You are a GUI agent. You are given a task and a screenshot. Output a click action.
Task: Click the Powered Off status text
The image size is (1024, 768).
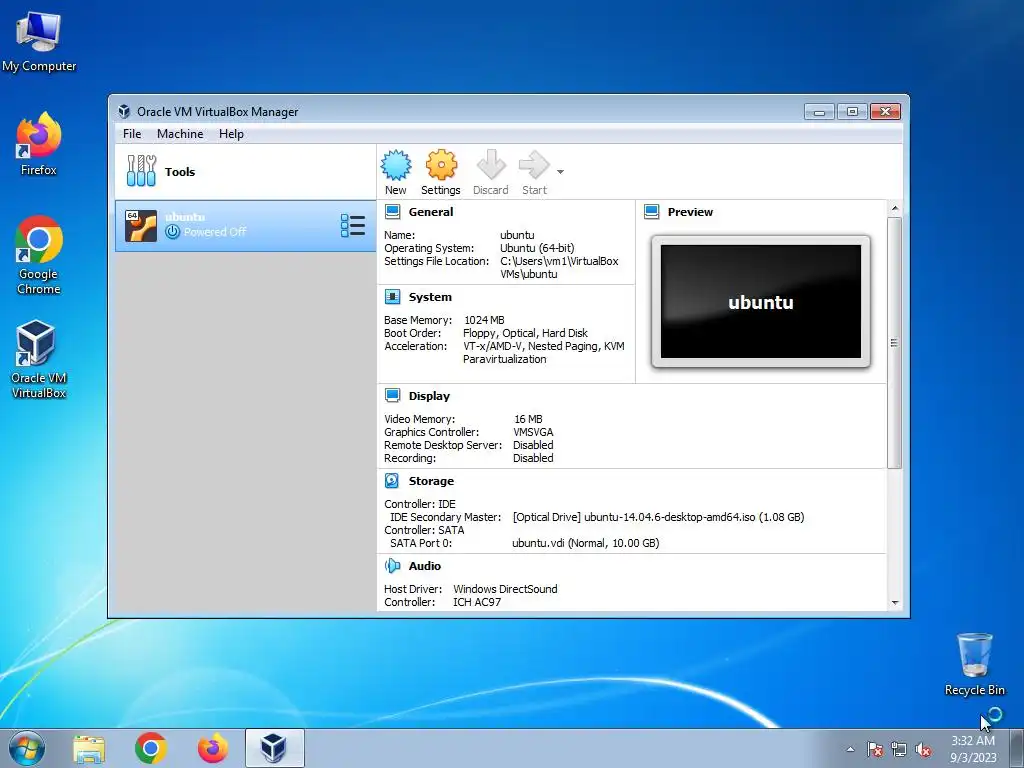coord(215,232)
